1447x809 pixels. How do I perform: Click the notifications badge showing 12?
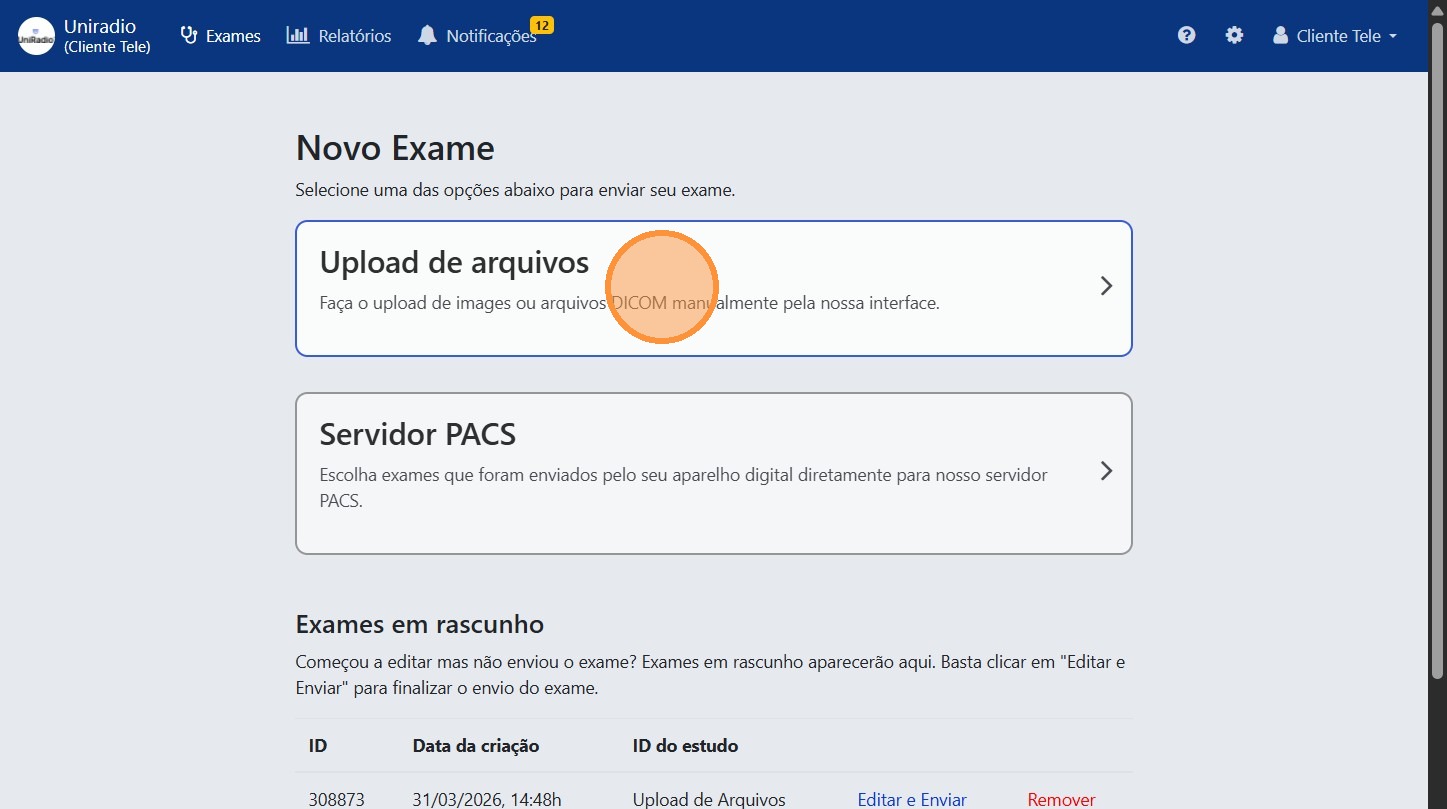click(x=539, y=24)
